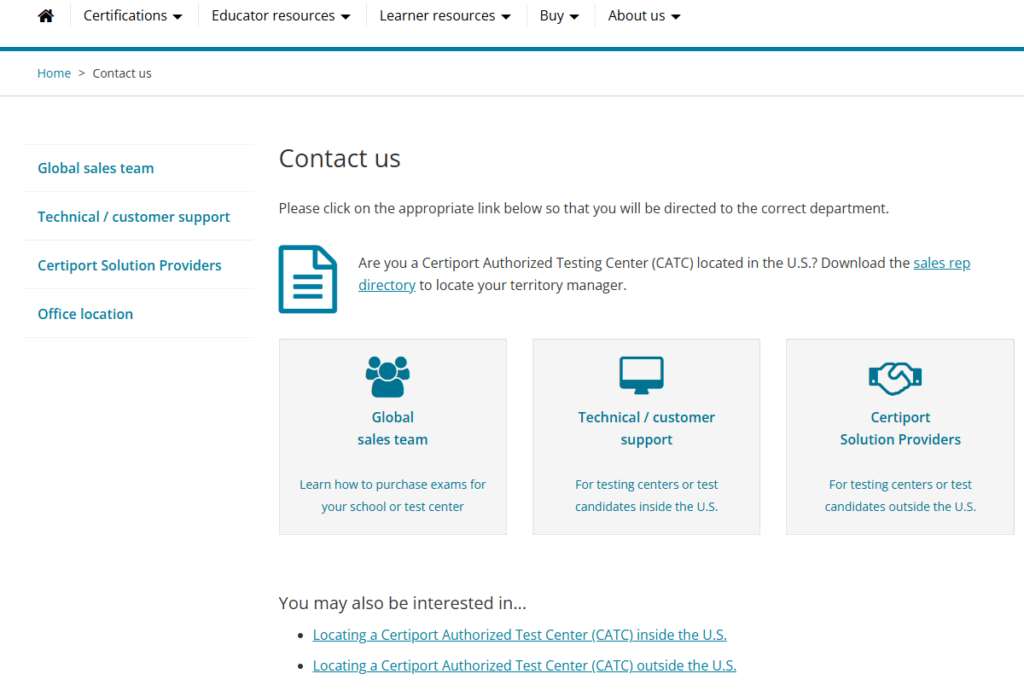Click 'Locating a CATC outside the U.S.' link
Screen dimensions: 1024x697
pos(524,666)
